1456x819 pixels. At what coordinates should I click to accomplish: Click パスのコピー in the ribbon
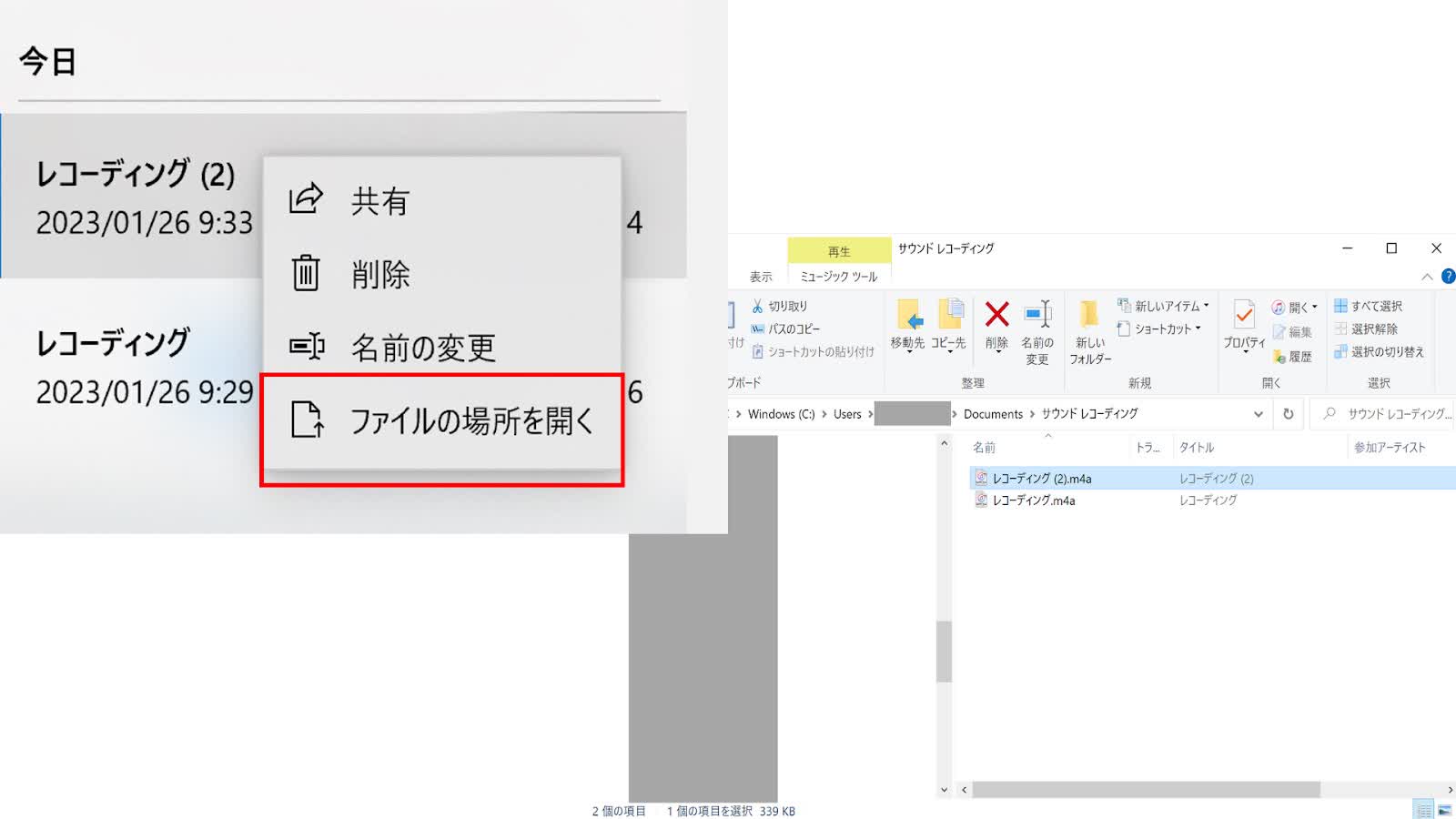pos(785,329)
